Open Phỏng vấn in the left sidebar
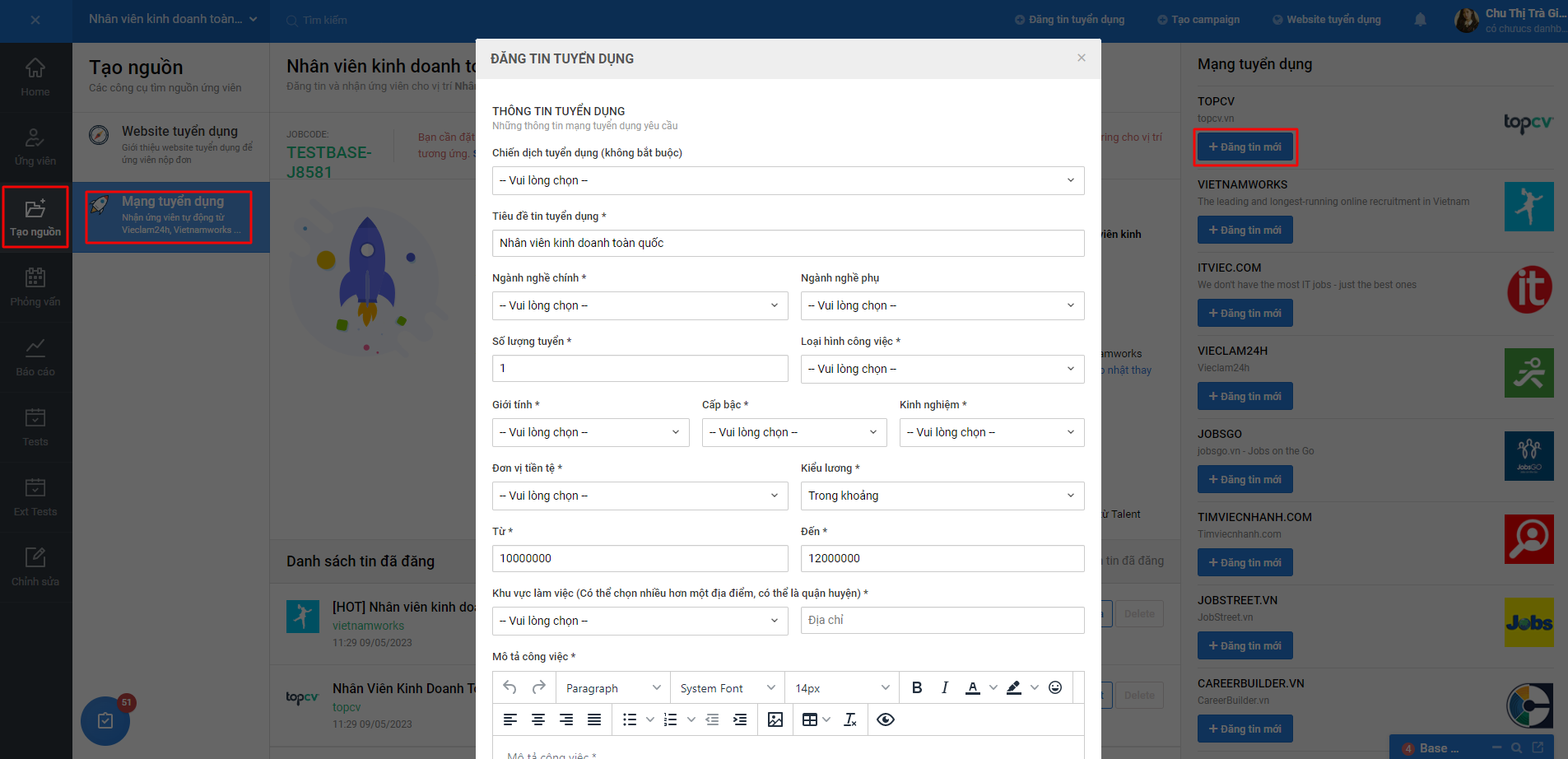This screenshot has height=759, width=1568. (35, 288)
